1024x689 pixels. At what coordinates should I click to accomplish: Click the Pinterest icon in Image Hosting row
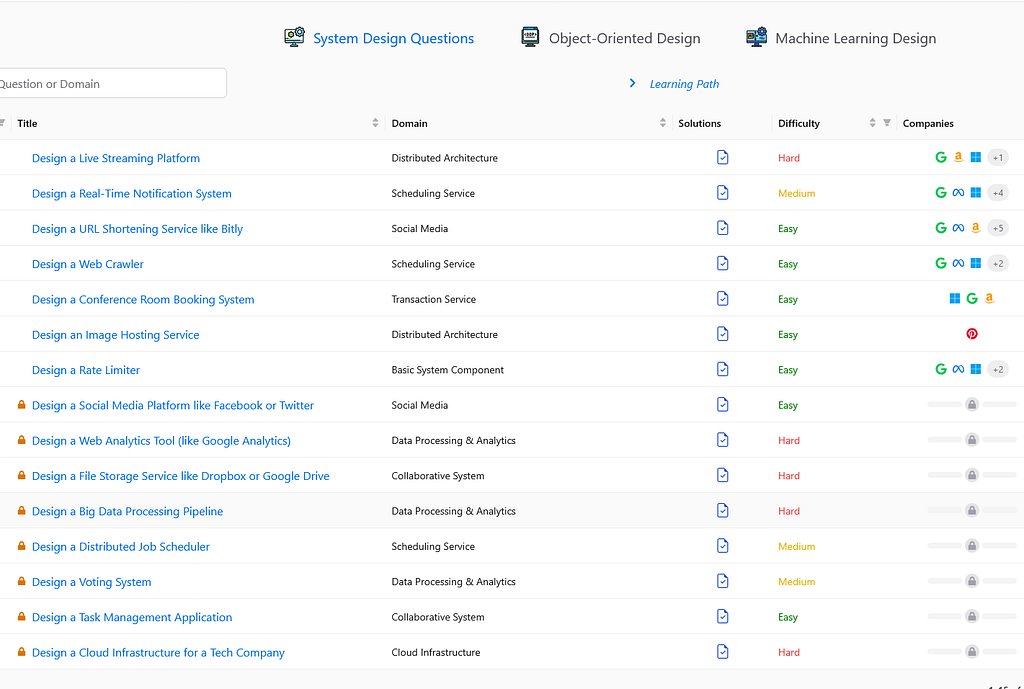pos(972,335)
